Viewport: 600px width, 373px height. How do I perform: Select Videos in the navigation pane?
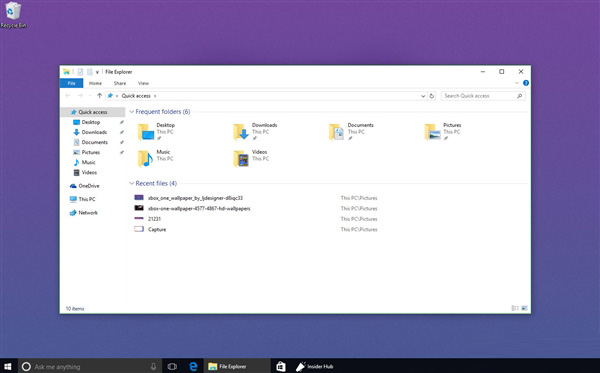pyautogui.click(x=89, y=173)
